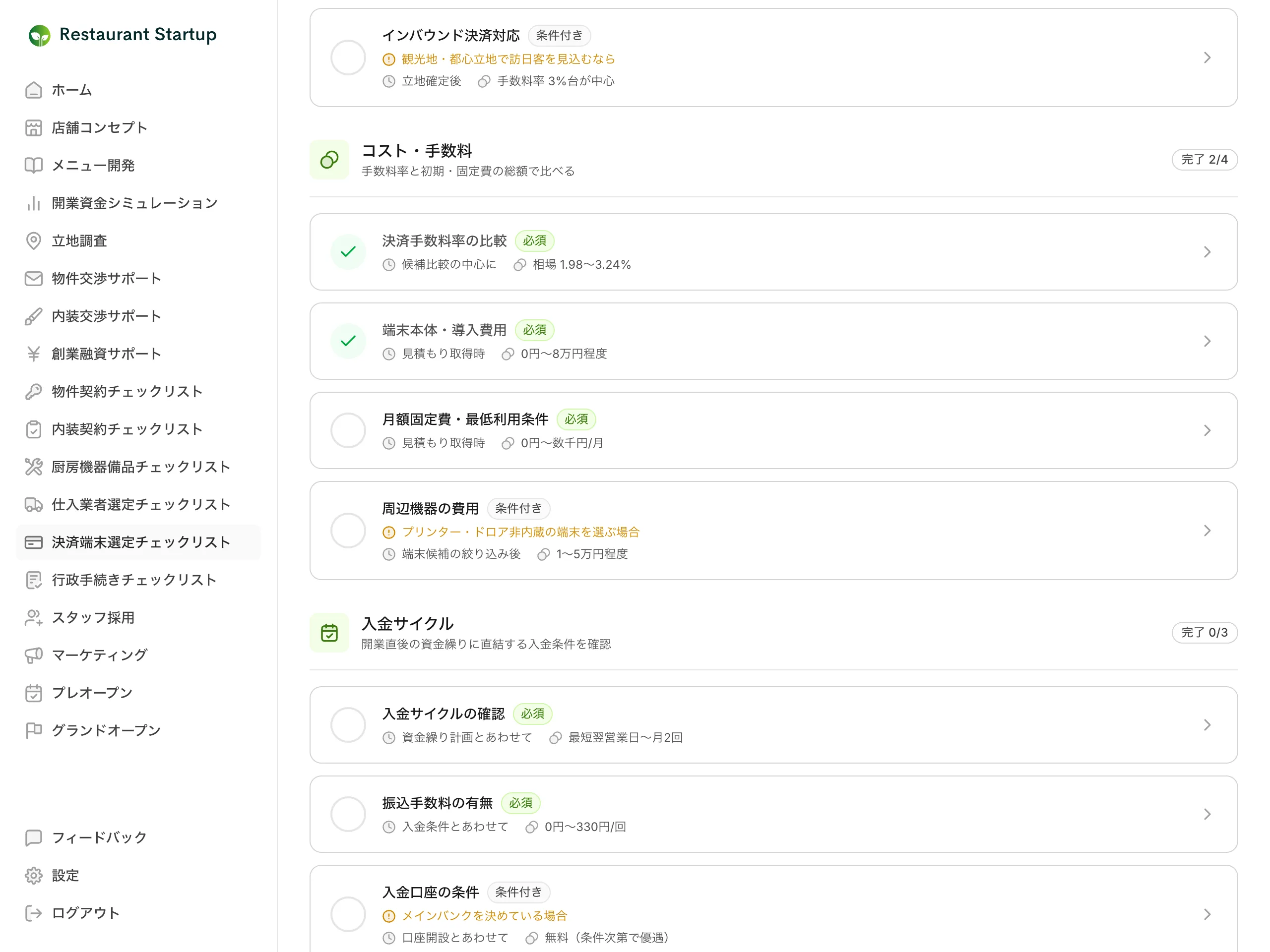Select the 物件交渉サポート envelope icon

pyautogui.click(x=34, y=278)
